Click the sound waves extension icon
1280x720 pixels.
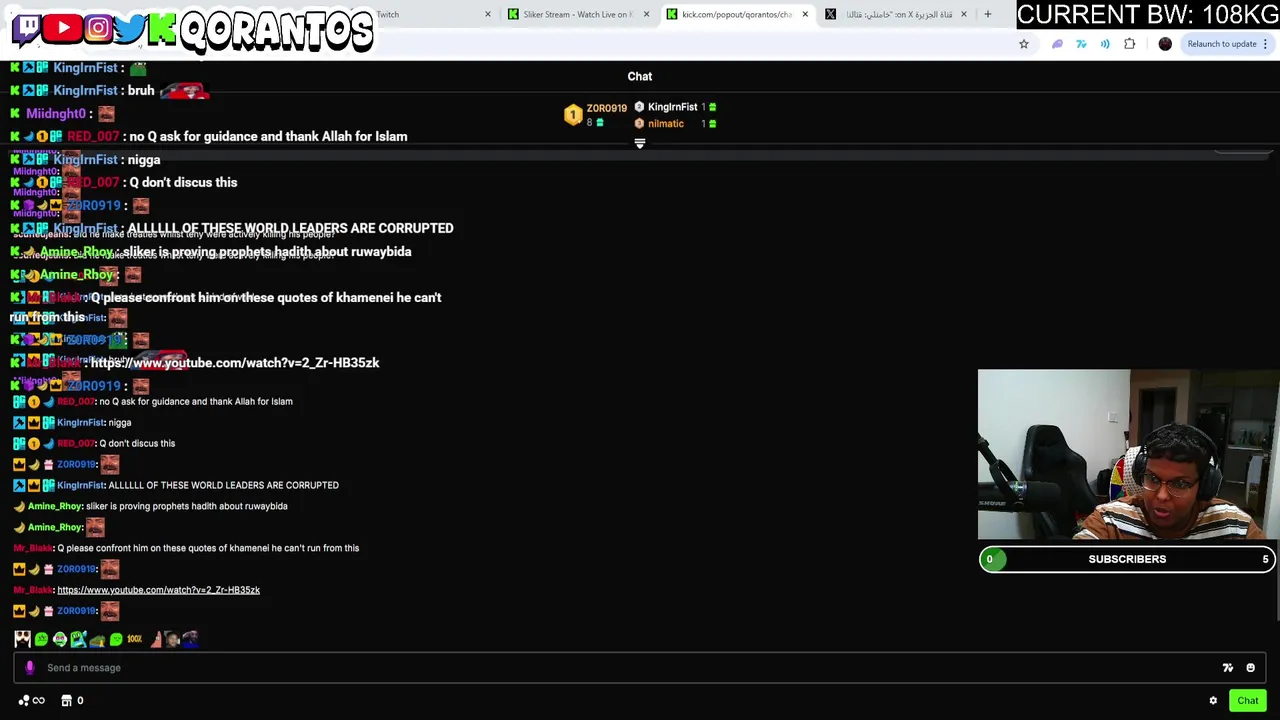click(1105, 44)
